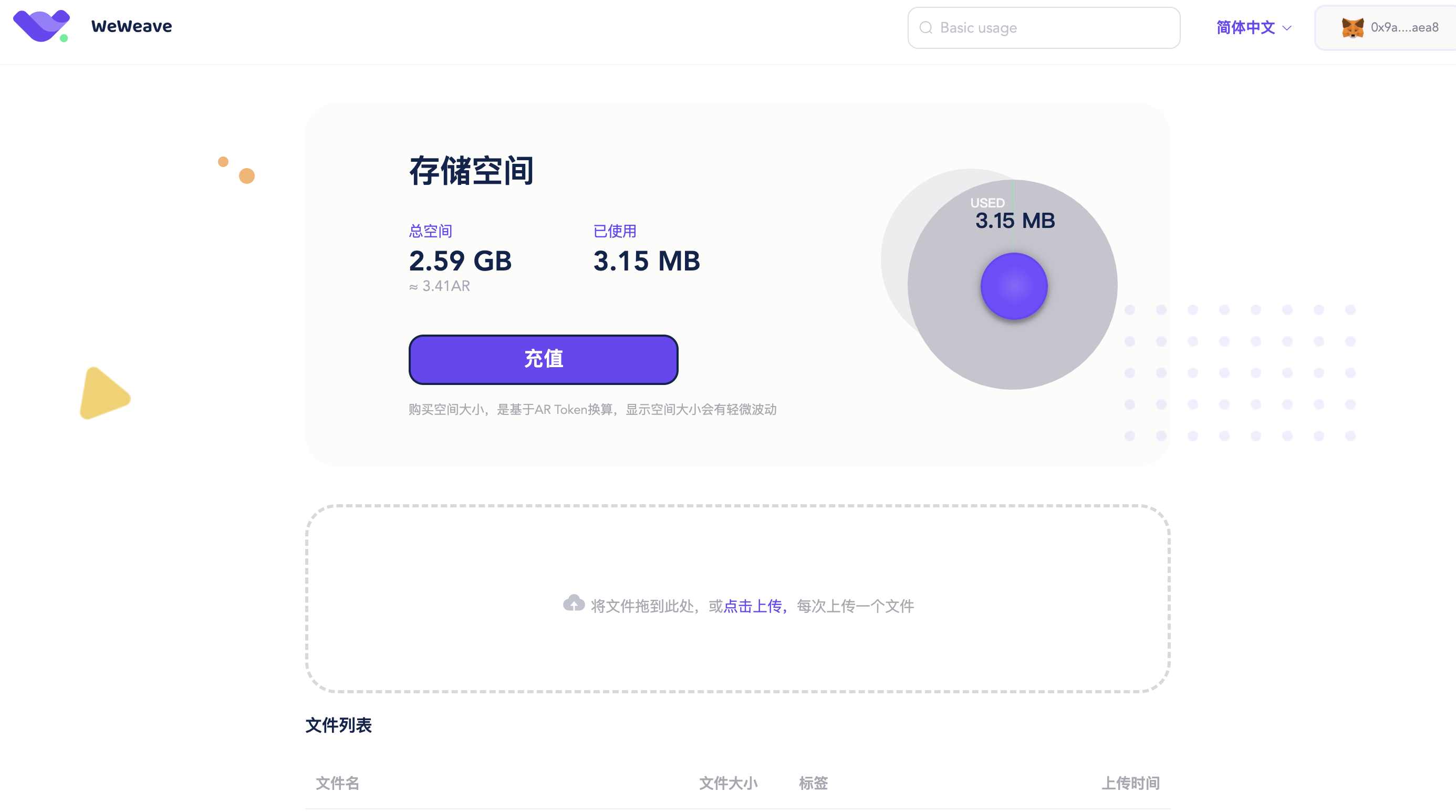1456x812 pixels.
Task: Click the 点击上传 upload link
Action: point(752,606)
